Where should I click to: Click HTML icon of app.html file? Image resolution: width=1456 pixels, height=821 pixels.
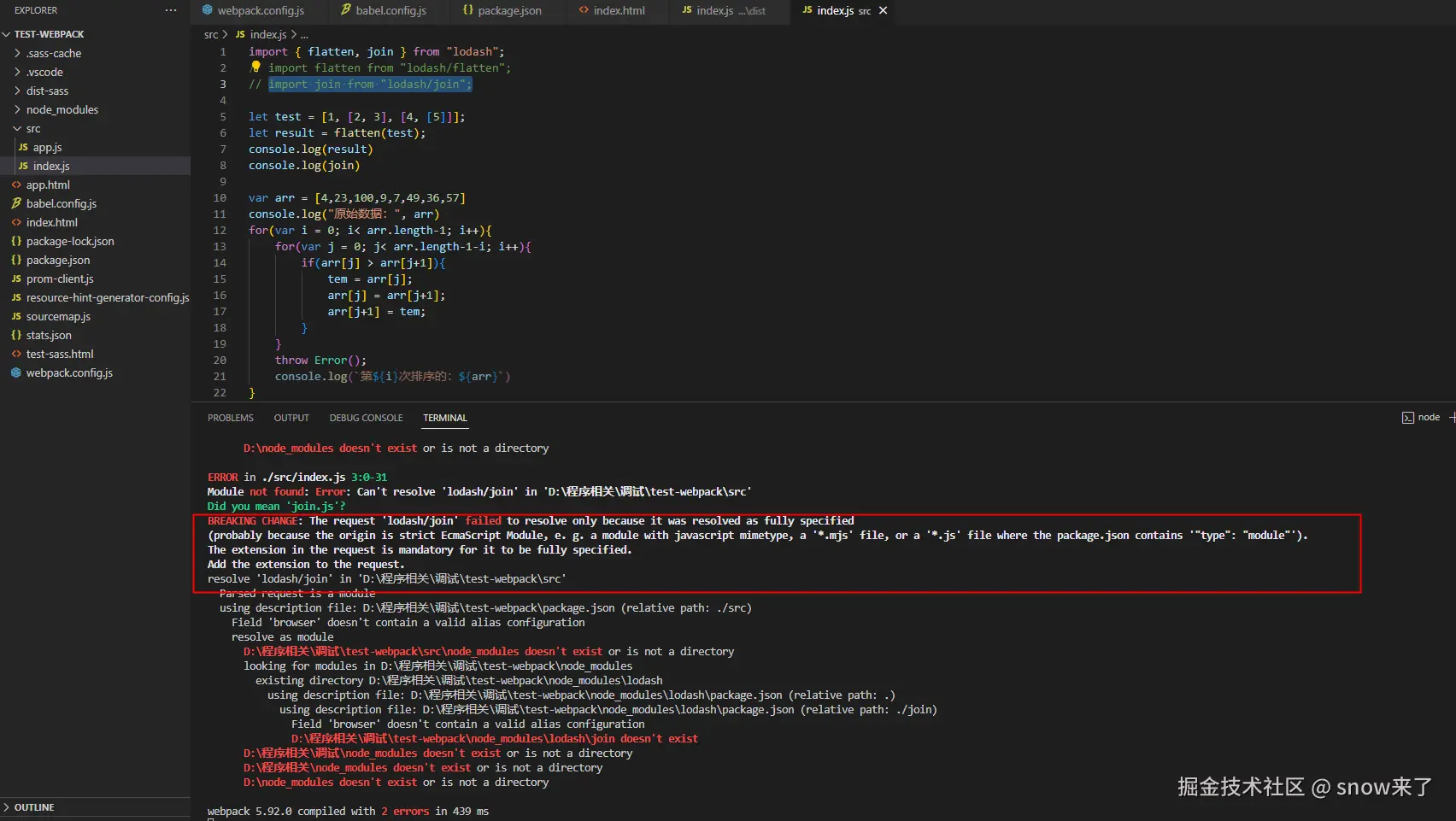[x=16, y=185]
